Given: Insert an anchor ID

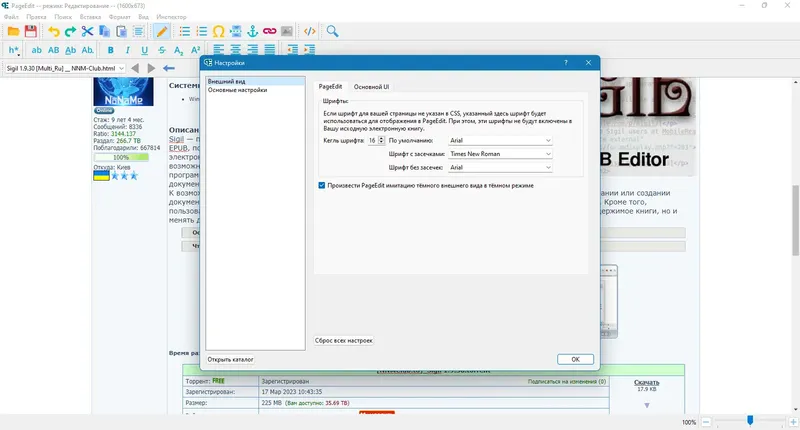Looking at the screenshot, I should tap(253, 32).
